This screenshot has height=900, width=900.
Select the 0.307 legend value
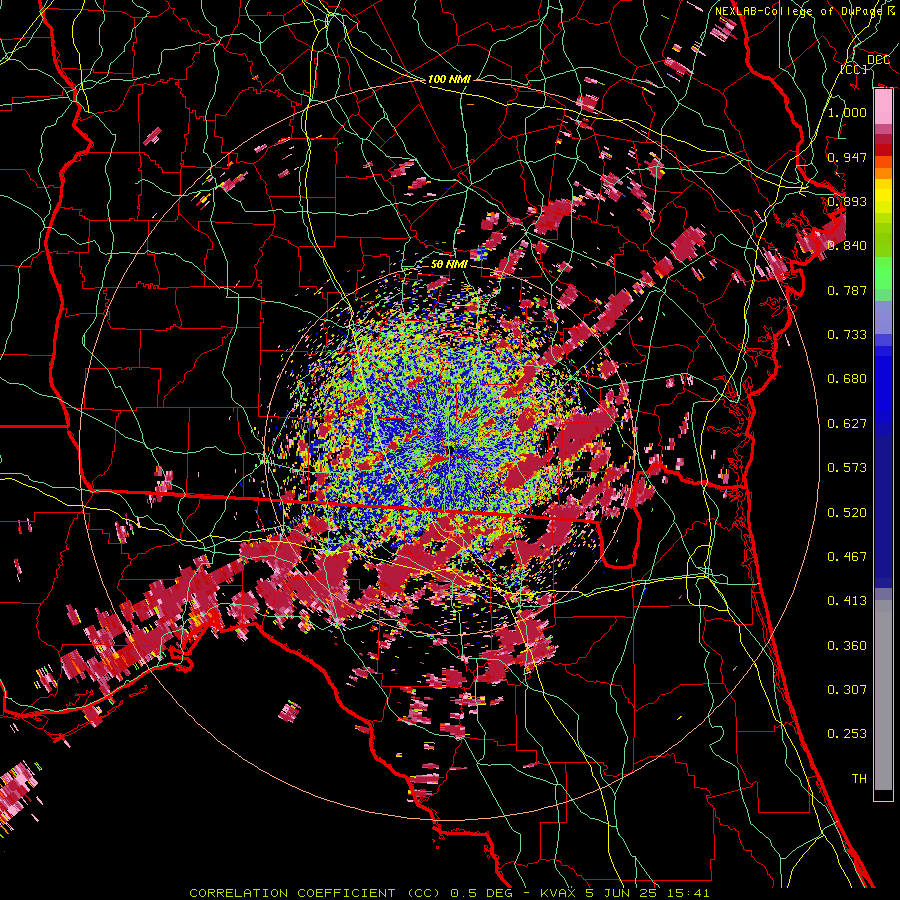point(847,690)
